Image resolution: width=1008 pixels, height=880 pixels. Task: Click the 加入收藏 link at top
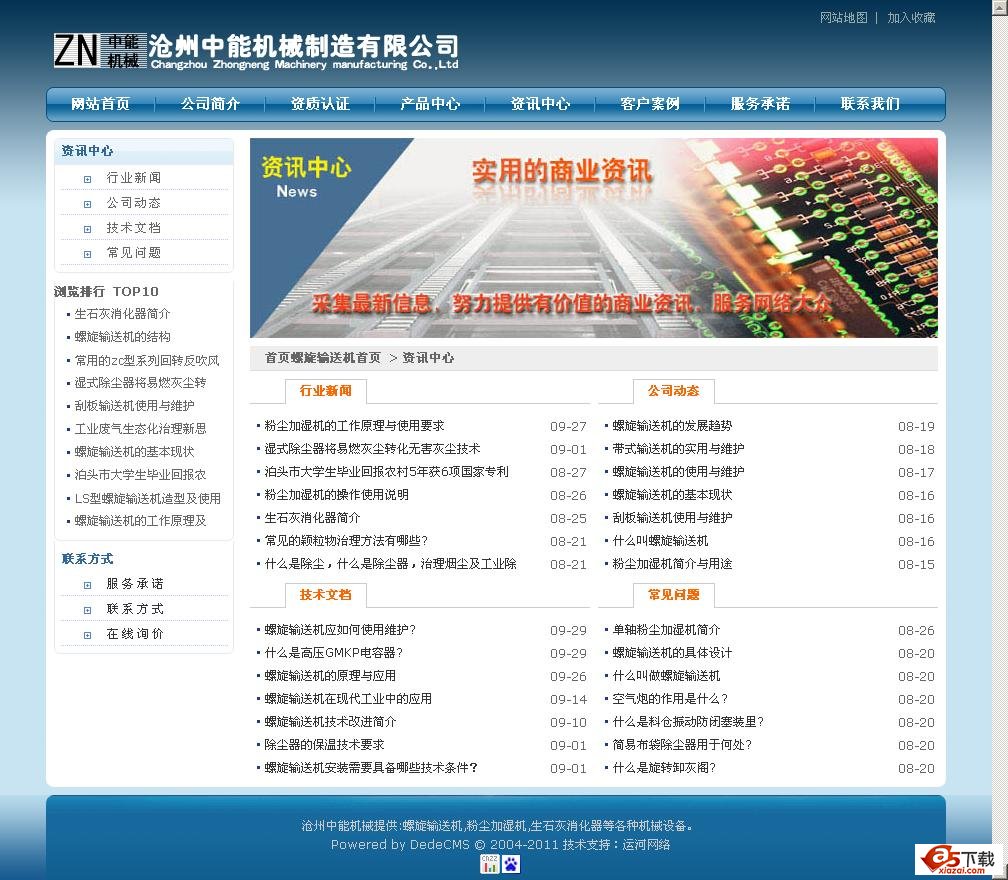coord(911,18)
